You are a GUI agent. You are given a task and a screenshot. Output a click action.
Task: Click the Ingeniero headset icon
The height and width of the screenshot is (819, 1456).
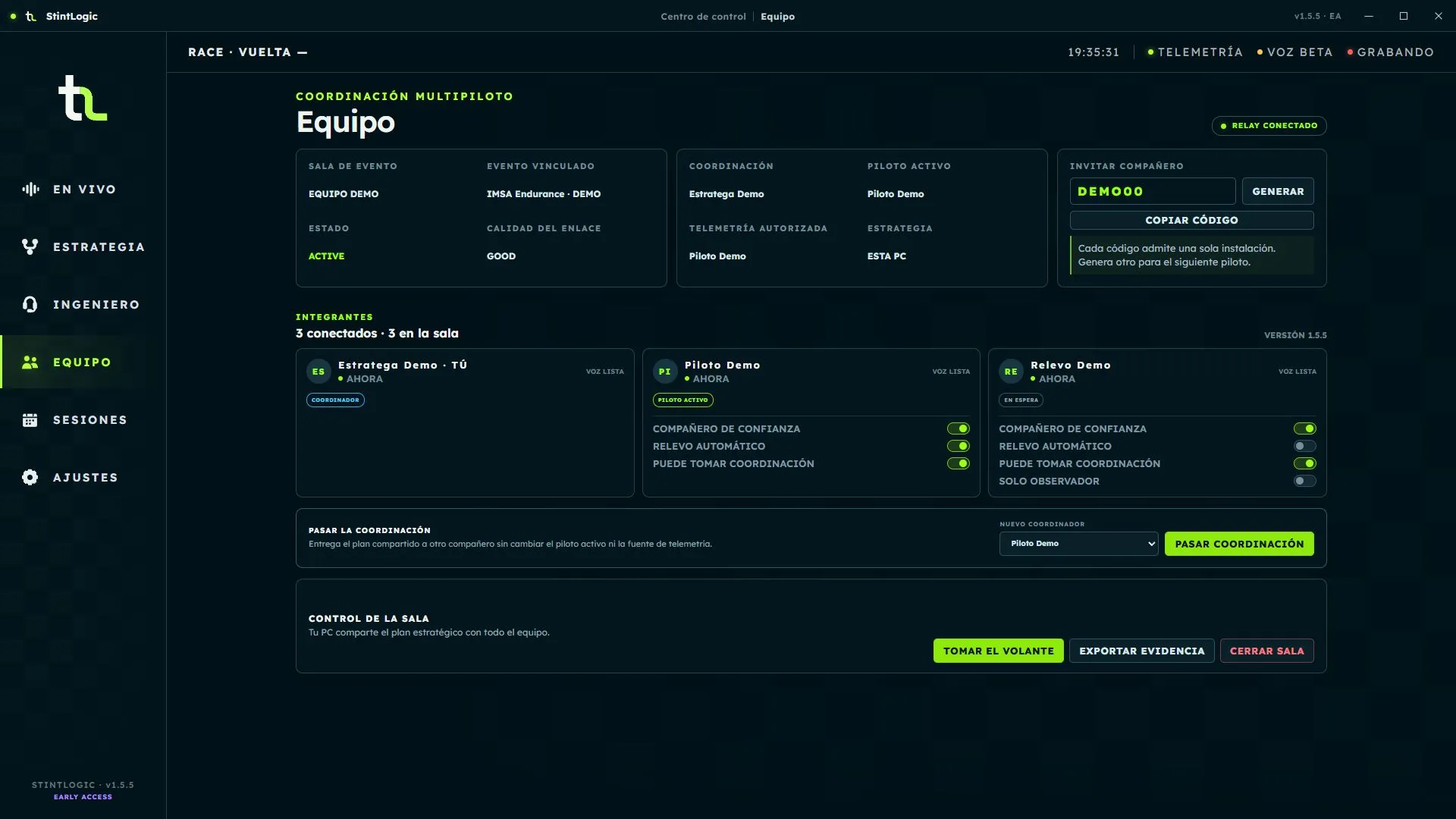pyautogui.click(x=30, y=305)
